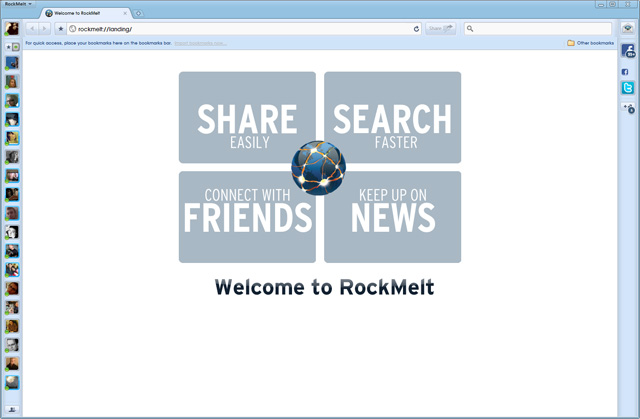Viewport: 640px width, 419px height.
Task: Open the RockMelt main menu dropdown
Action: [18, 4]
